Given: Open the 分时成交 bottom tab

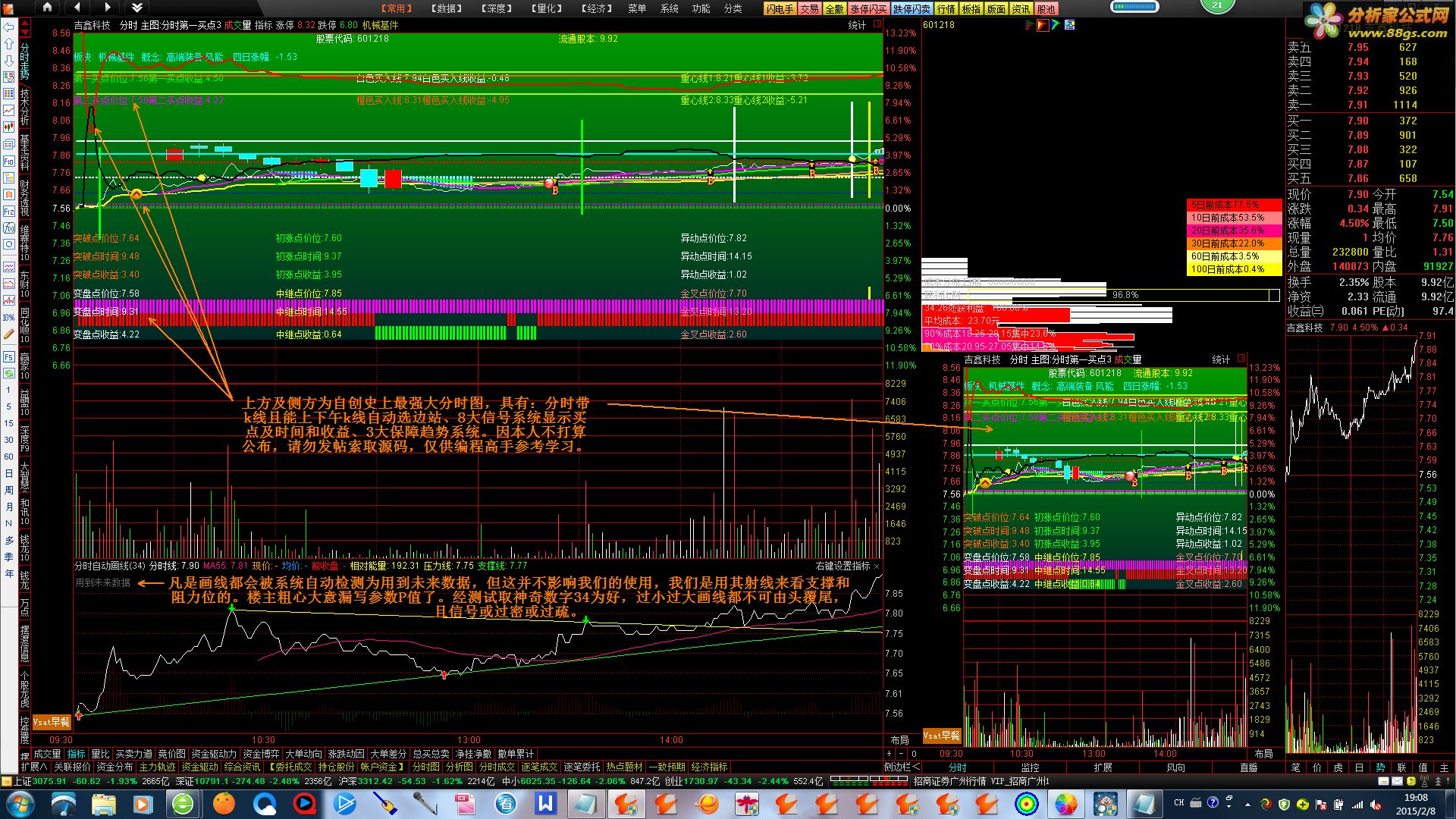Looking at the screenshot, I should click(x=497, y=767).
